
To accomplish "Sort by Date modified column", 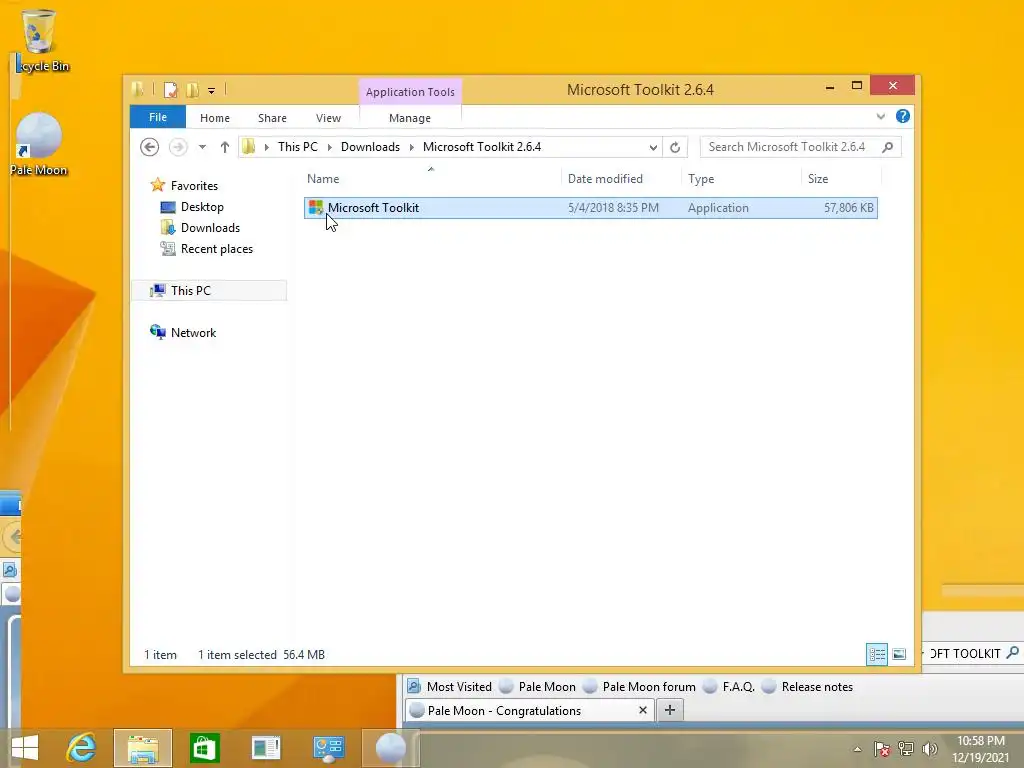I will [620, 178].
